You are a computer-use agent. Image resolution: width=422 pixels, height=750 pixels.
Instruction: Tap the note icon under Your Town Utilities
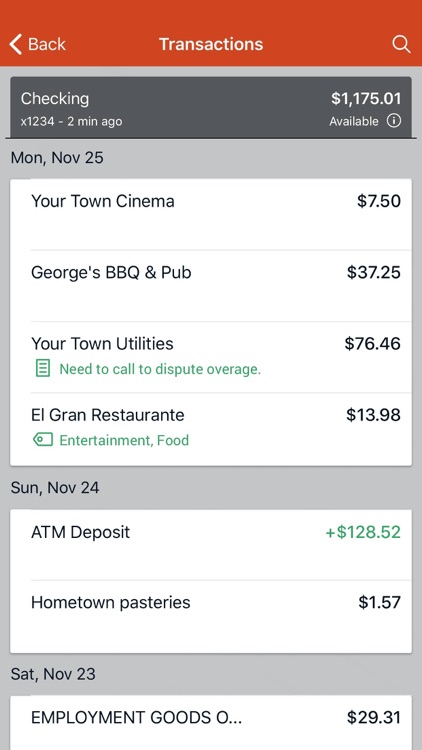[43, 369]
